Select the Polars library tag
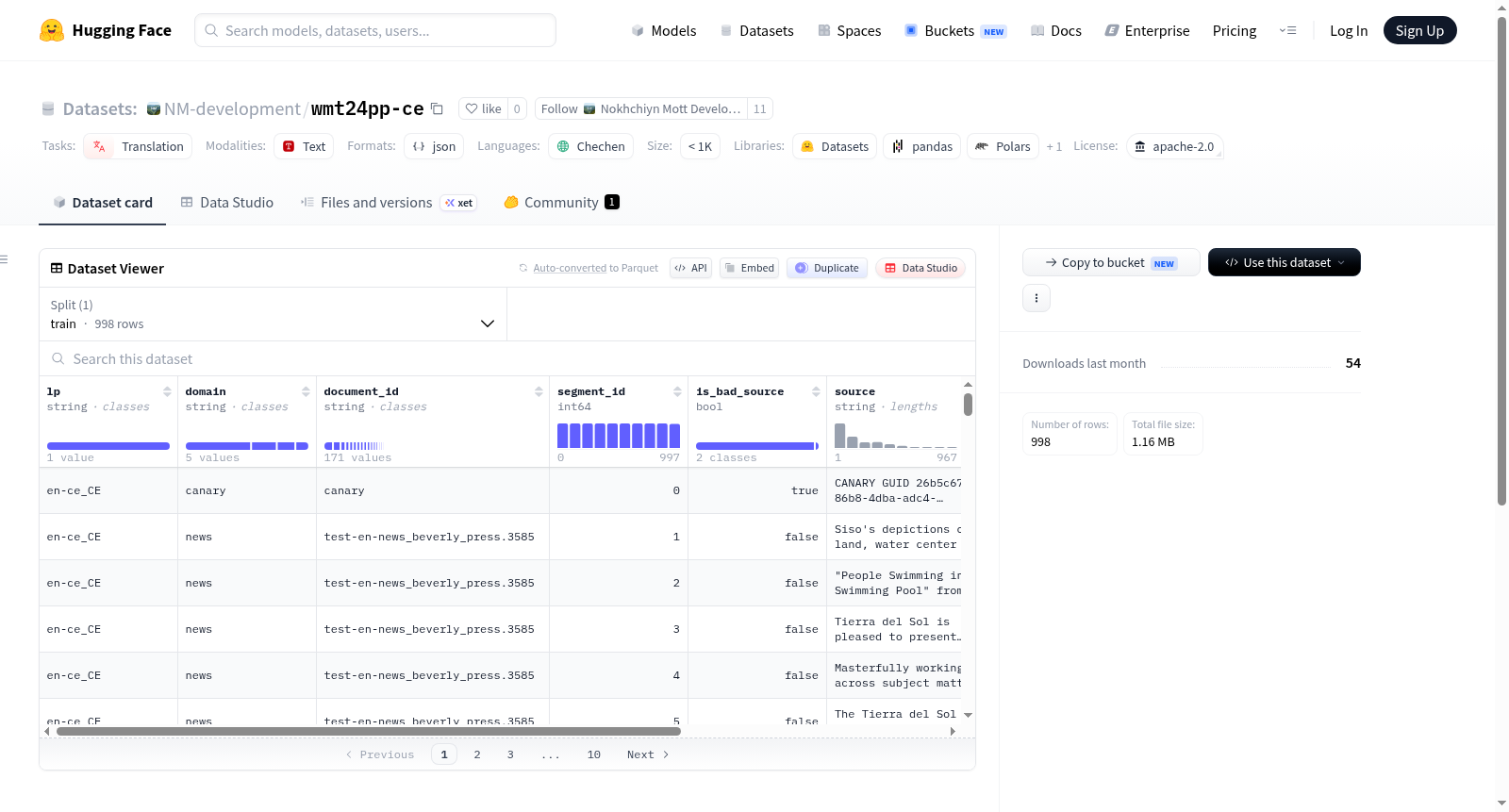Screen dimensions: 1509x812 click(1003, 146)
